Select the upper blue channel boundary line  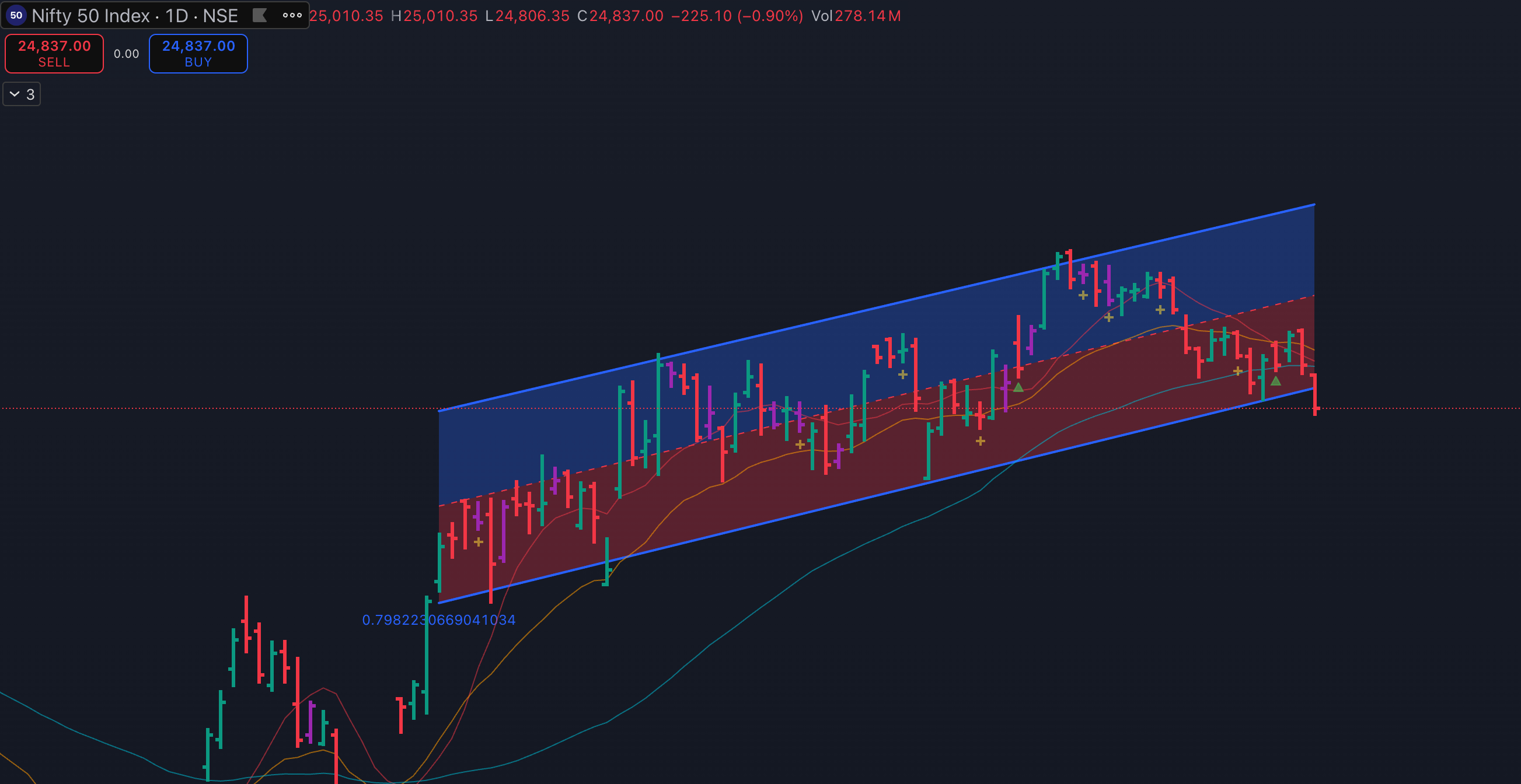coord(826,318)
